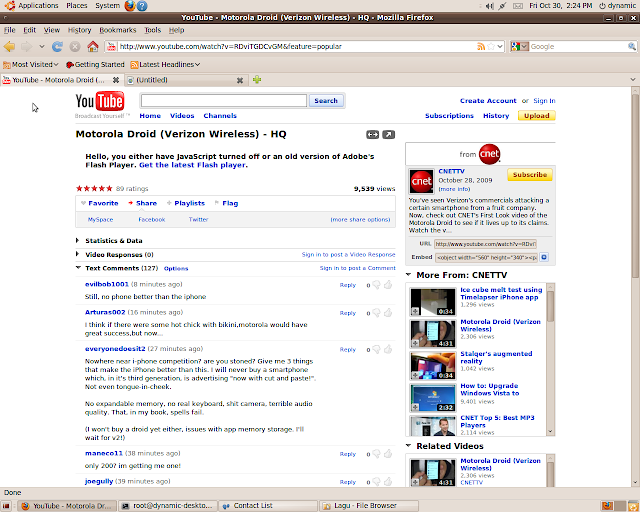Open the Share tab under the video
Viewport: 640px width, 512px height.
click(x=142, y=203)
